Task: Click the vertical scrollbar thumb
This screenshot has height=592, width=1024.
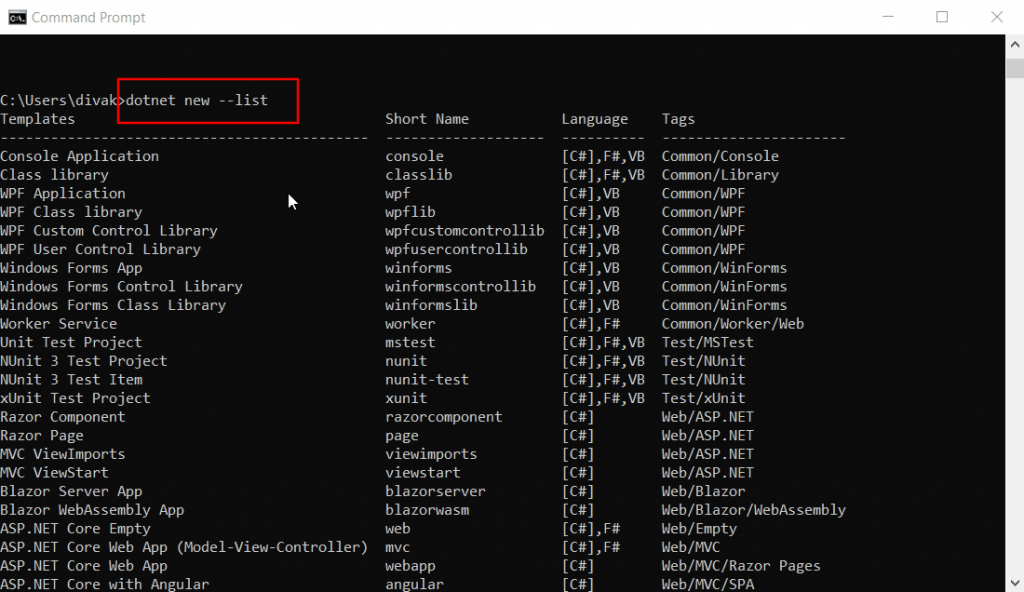Action: click(1014, 68)
